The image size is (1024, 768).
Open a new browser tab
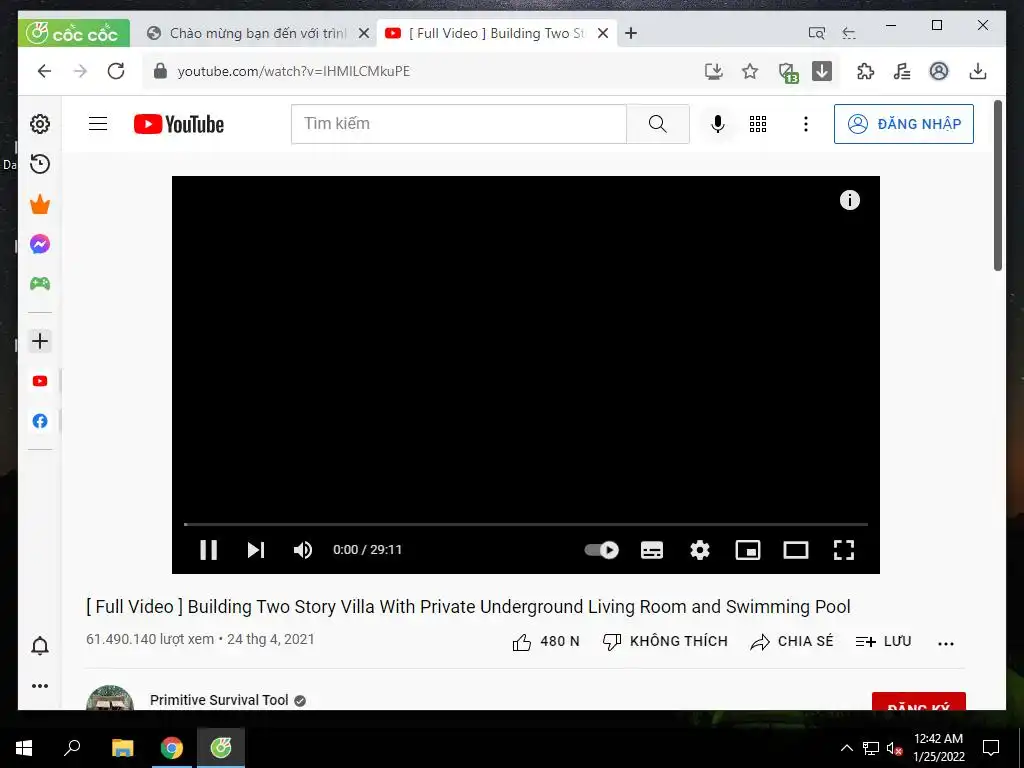click(x=631, y=33)
